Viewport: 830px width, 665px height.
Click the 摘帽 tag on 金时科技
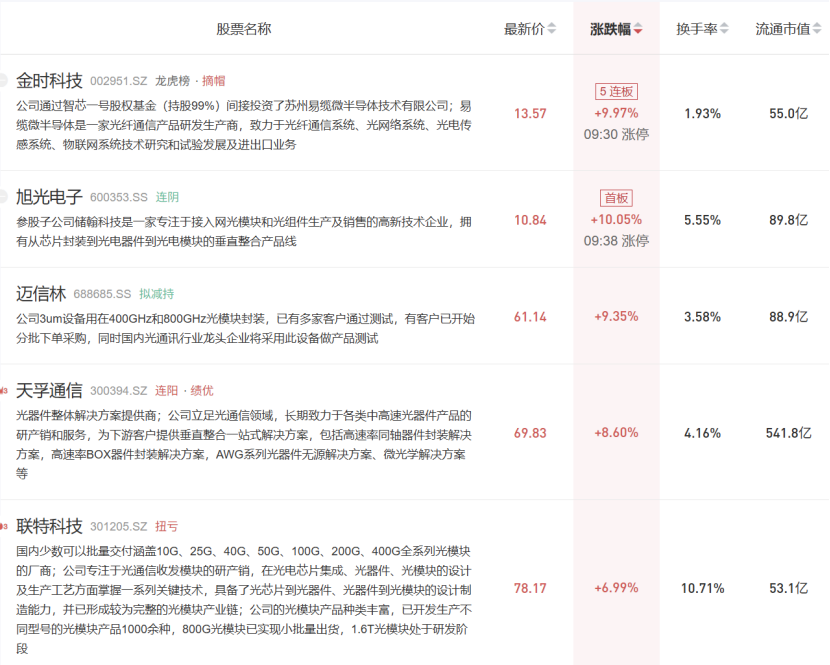click(x=213, y=81)
